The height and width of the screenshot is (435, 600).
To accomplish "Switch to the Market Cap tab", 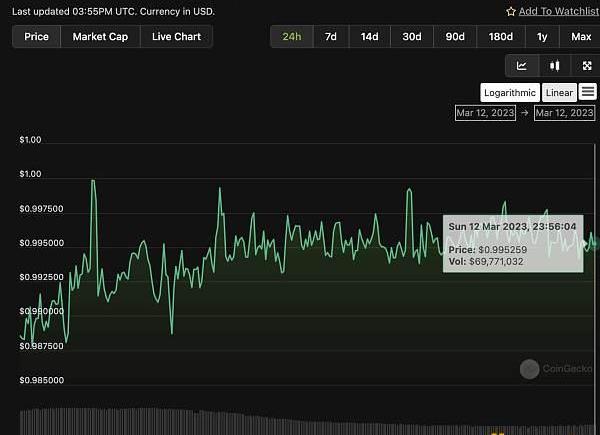I will [x=100, y=37].
